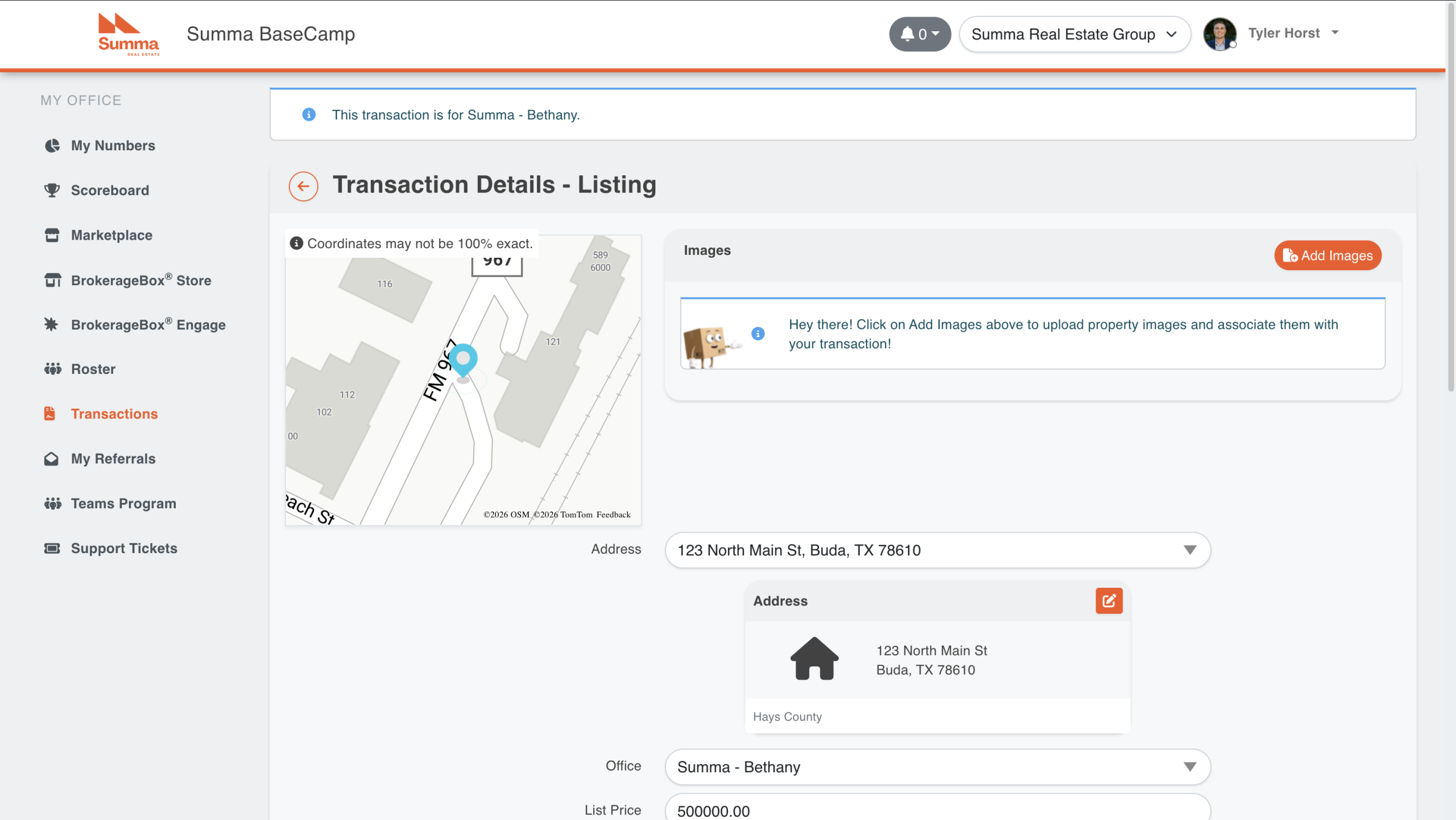The height and width of the screenshot is (820, 1456).
Task: Open BrokerageBox Store
Action: pos(141,280)
